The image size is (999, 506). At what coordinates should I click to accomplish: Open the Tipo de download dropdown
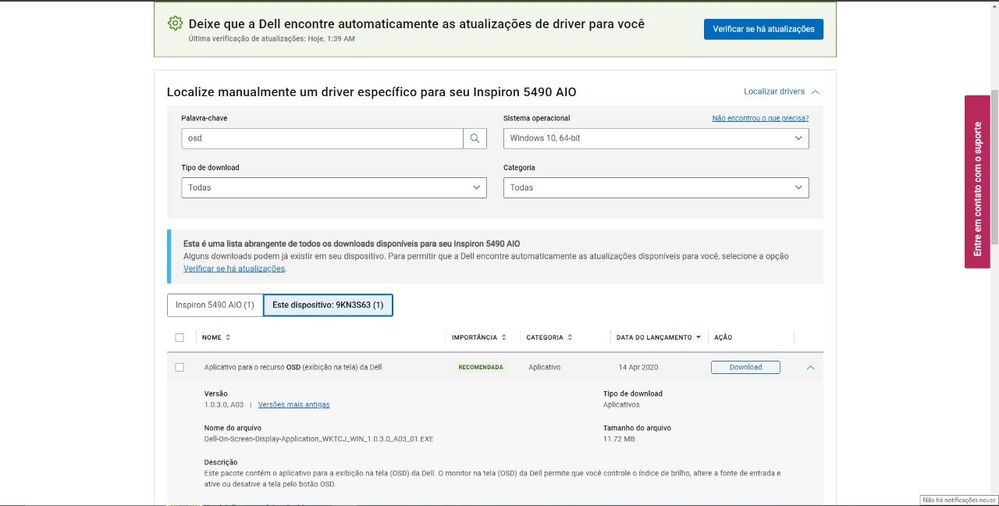point(334,188)
